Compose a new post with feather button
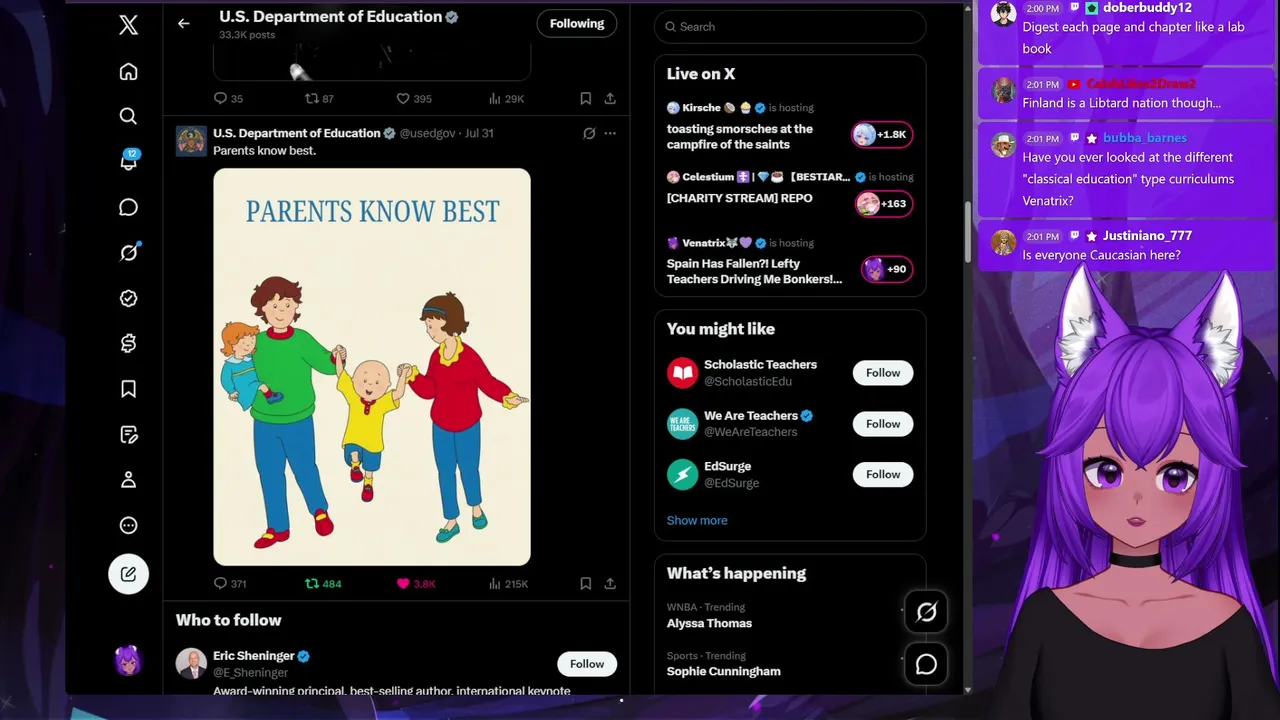The height and width of the screenshot is (720, 1280). (128, 574)
